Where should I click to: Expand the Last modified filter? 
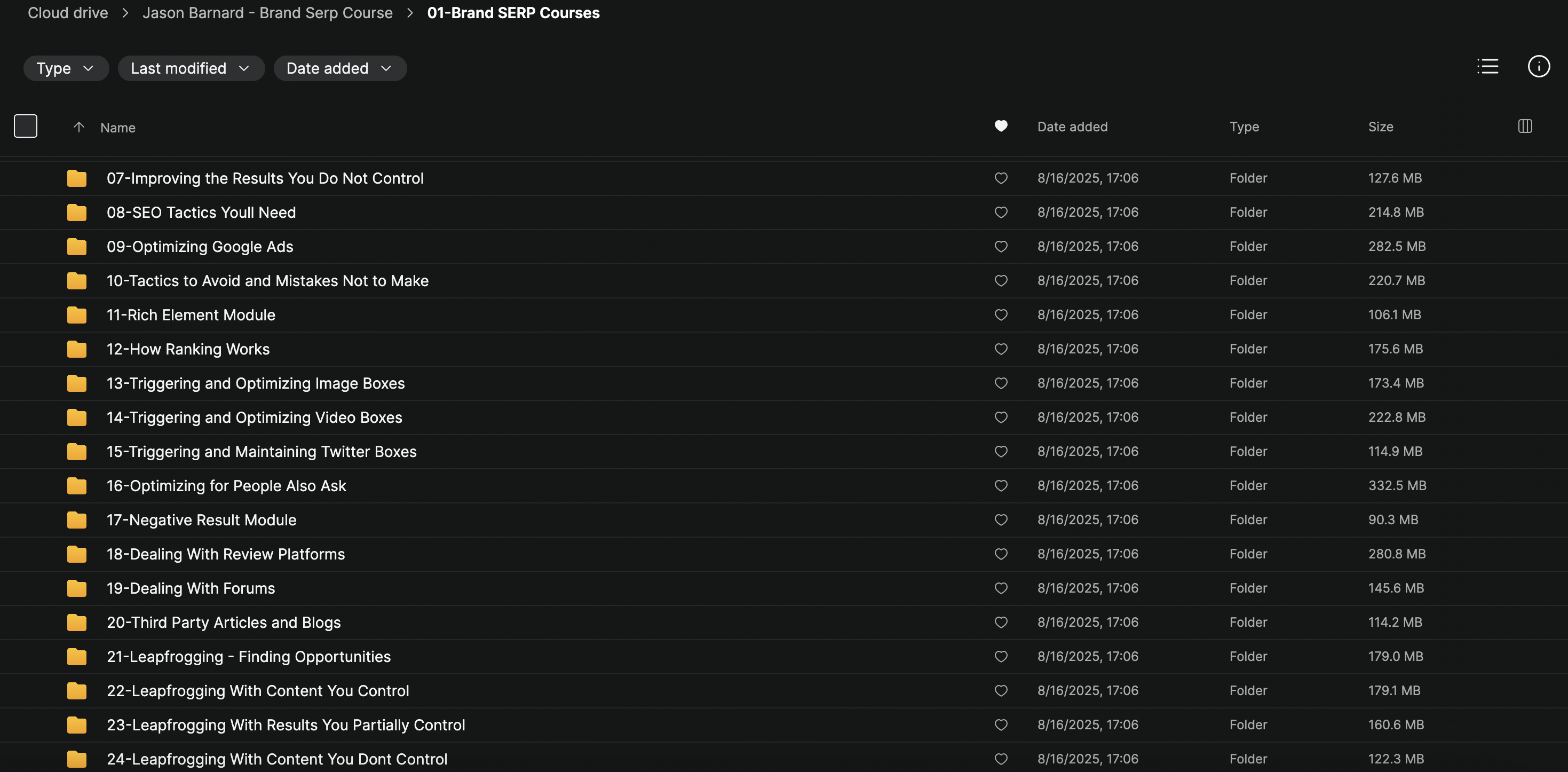pos(191,68)
